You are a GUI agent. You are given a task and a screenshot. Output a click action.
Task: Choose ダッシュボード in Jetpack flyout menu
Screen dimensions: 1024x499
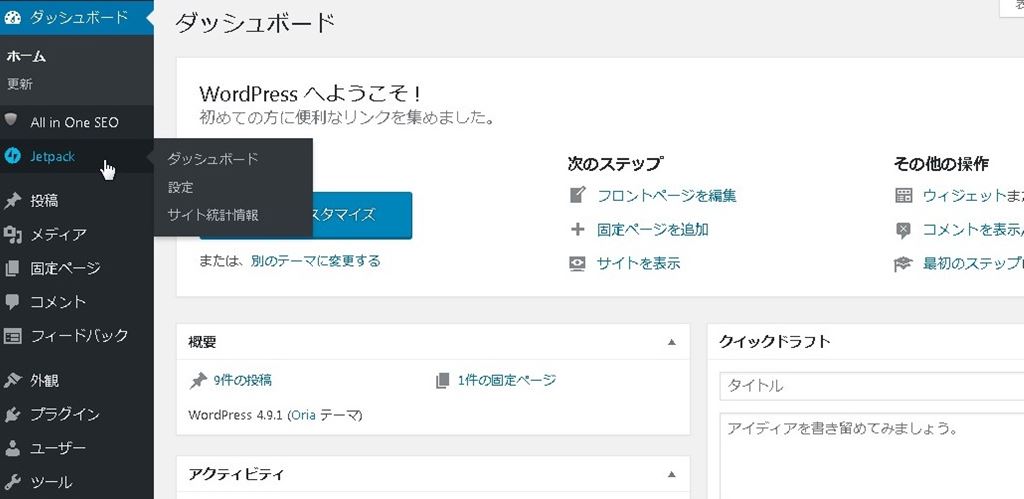(x=213, y=159)
